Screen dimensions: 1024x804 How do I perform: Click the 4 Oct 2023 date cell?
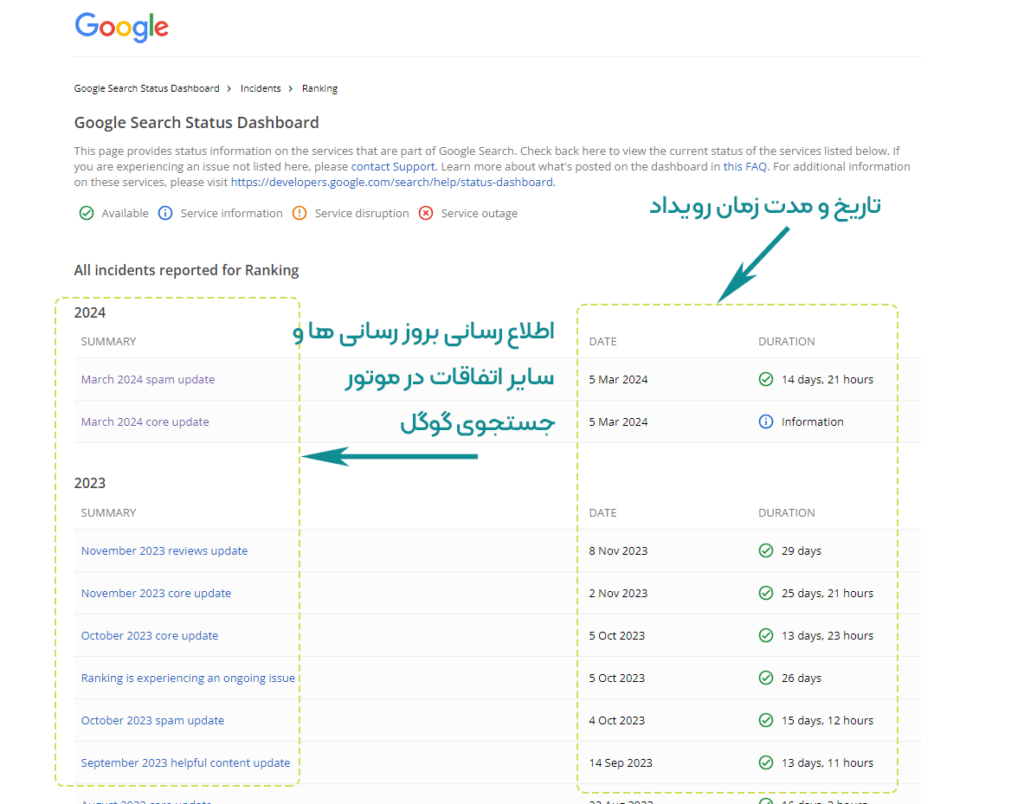click(x=616, y=720)
